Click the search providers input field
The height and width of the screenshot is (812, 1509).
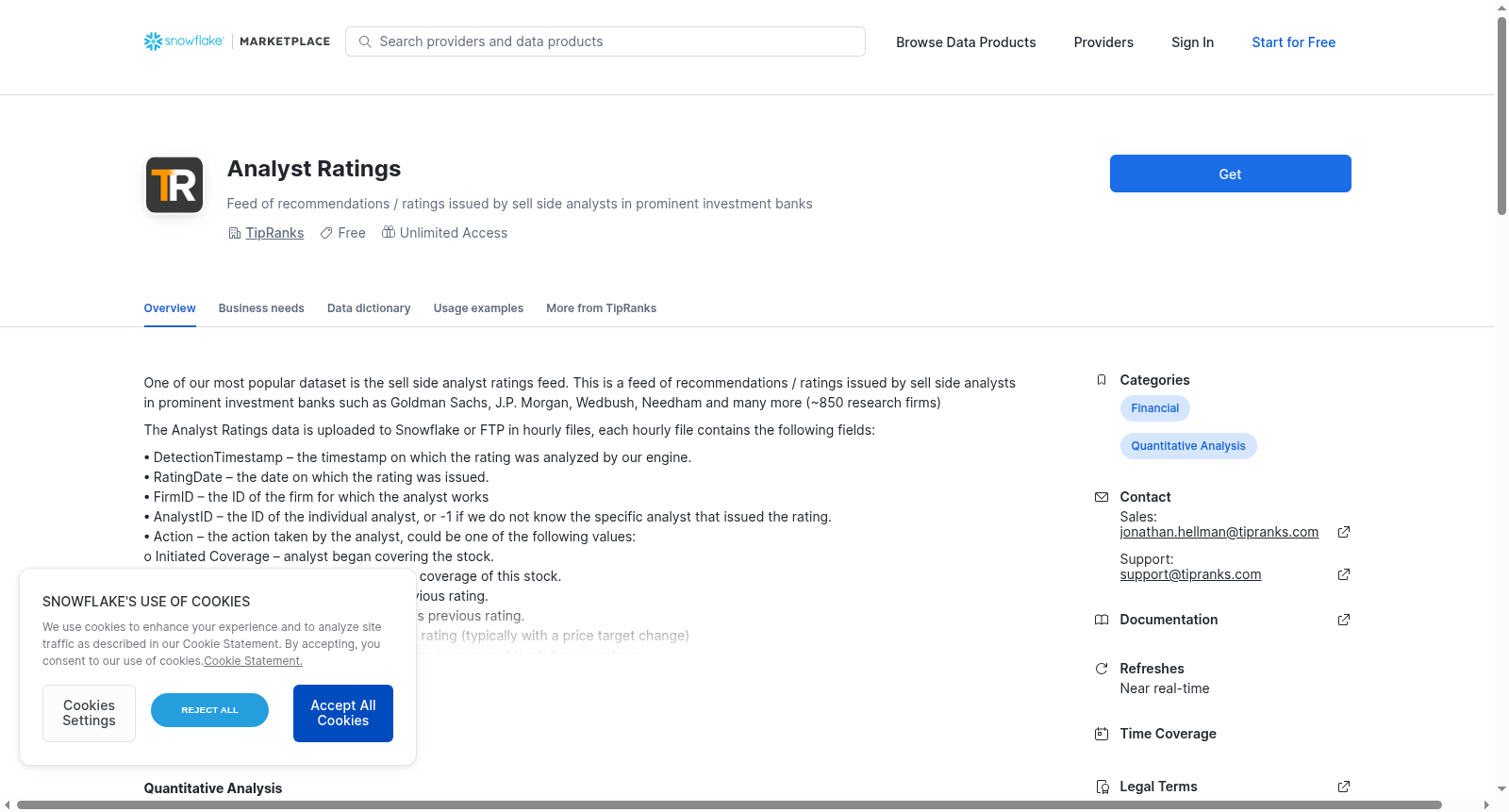click(x=605, y=41)
